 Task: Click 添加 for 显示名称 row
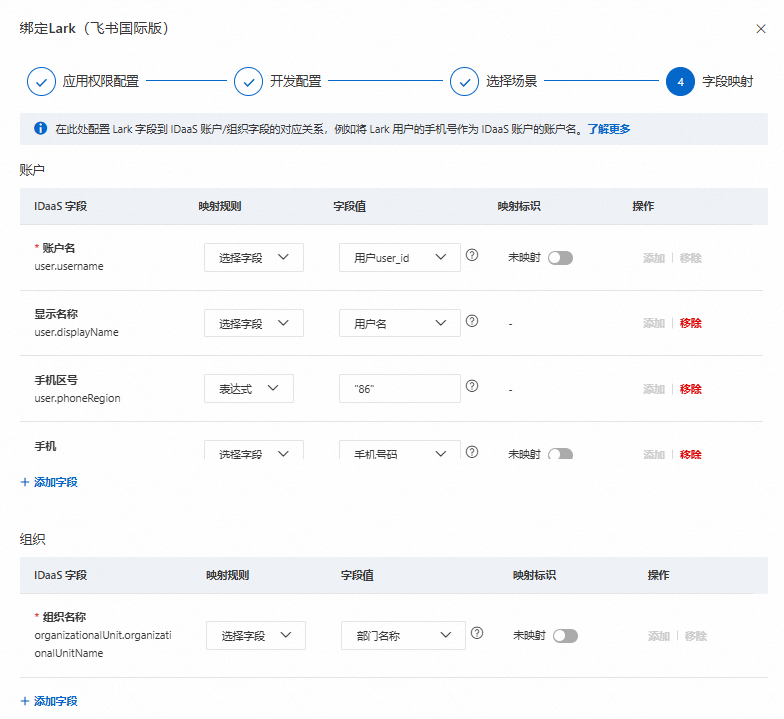pos(654,324)
